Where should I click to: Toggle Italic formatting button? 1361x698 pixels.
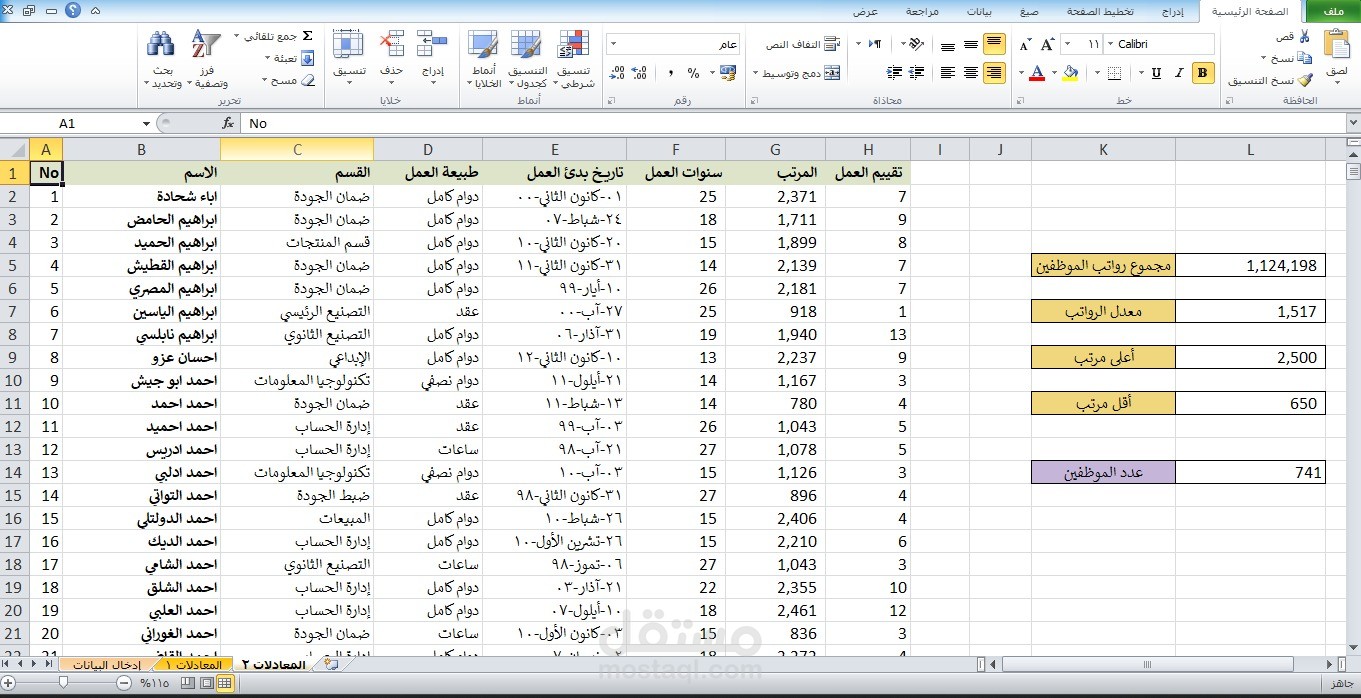click(1180, 72)
